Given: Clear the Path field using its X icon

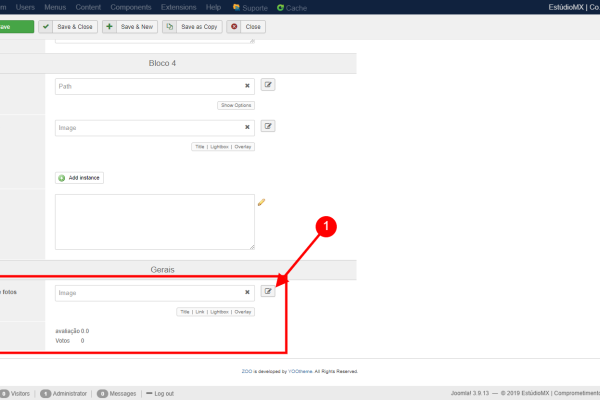Looking at the screenshot, I should (x=247, y=86).
